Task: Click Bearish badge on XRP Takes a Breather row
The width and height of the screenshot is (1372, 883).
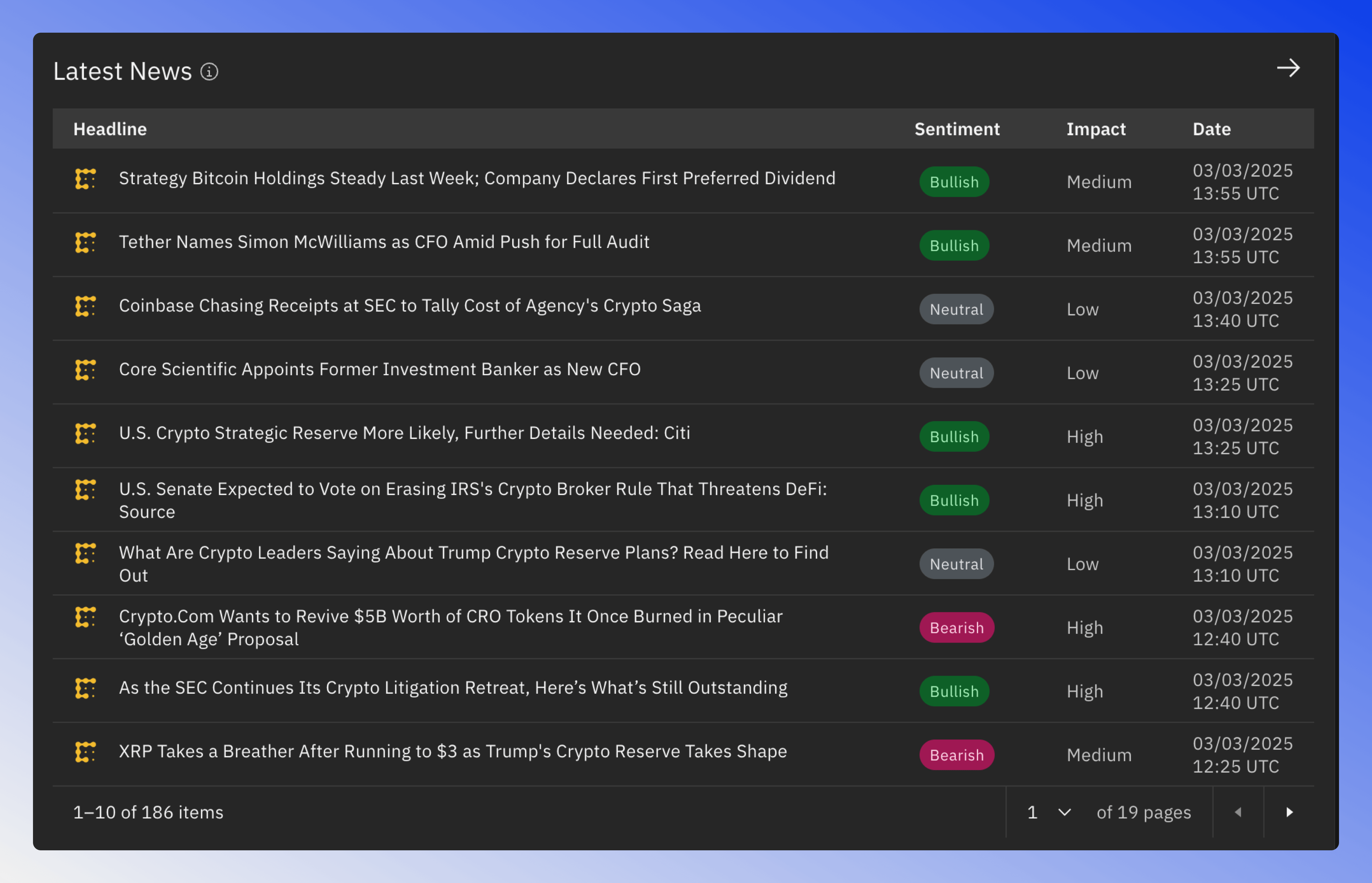Action: coord(956,755)
